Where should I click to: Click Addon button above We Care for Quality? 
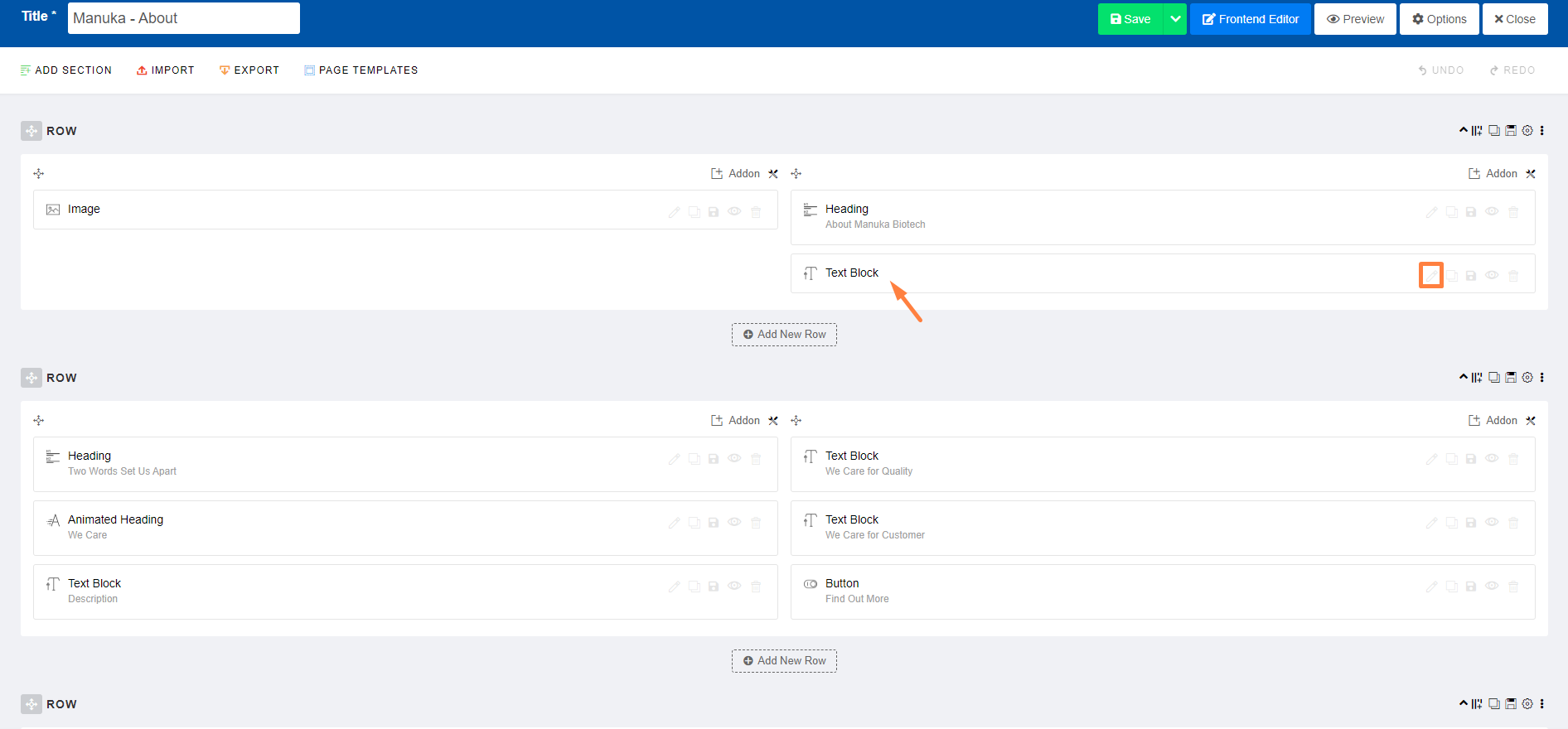point(1493,421)
